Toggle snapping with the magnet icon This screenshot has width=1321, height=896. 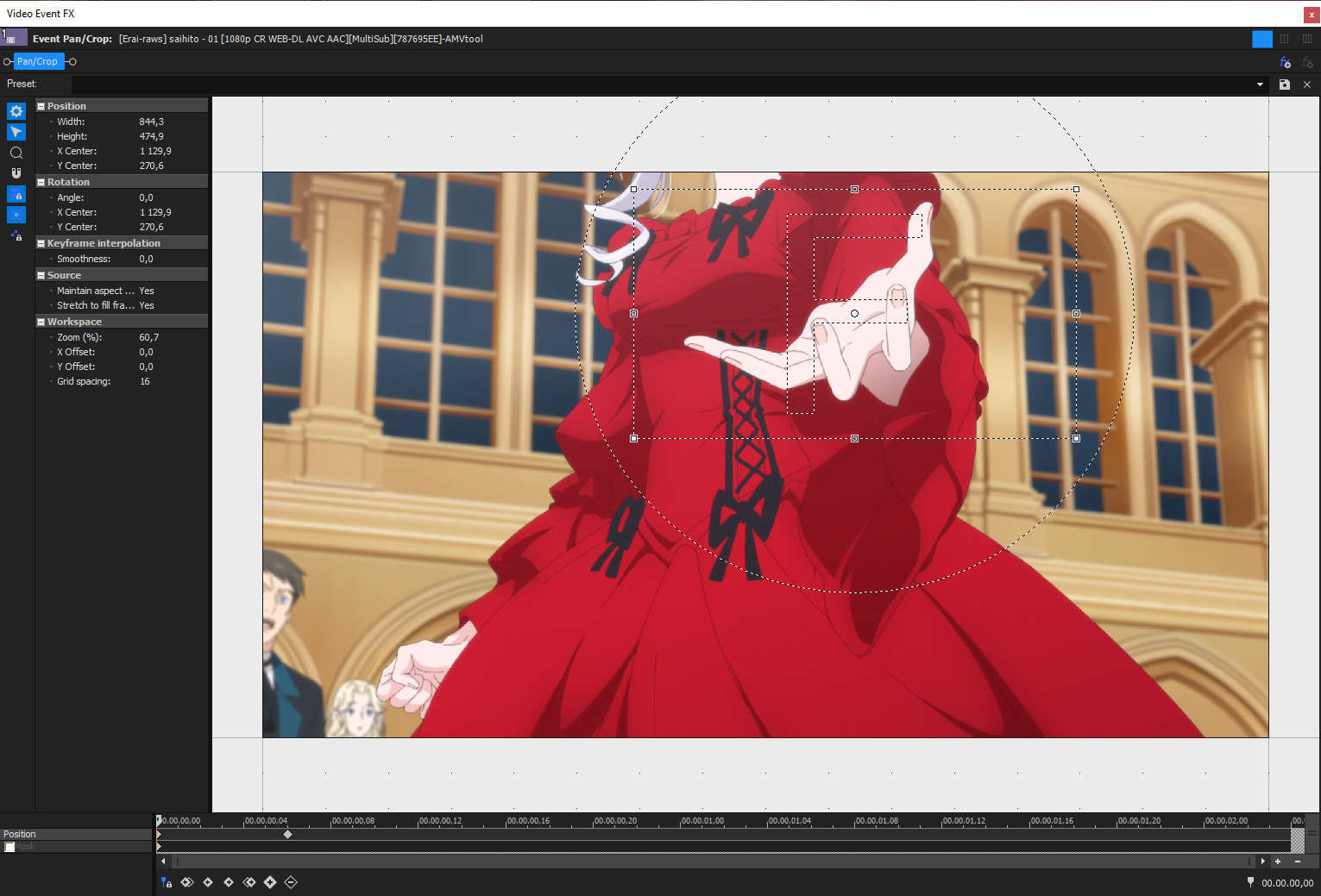click(16, 172)
